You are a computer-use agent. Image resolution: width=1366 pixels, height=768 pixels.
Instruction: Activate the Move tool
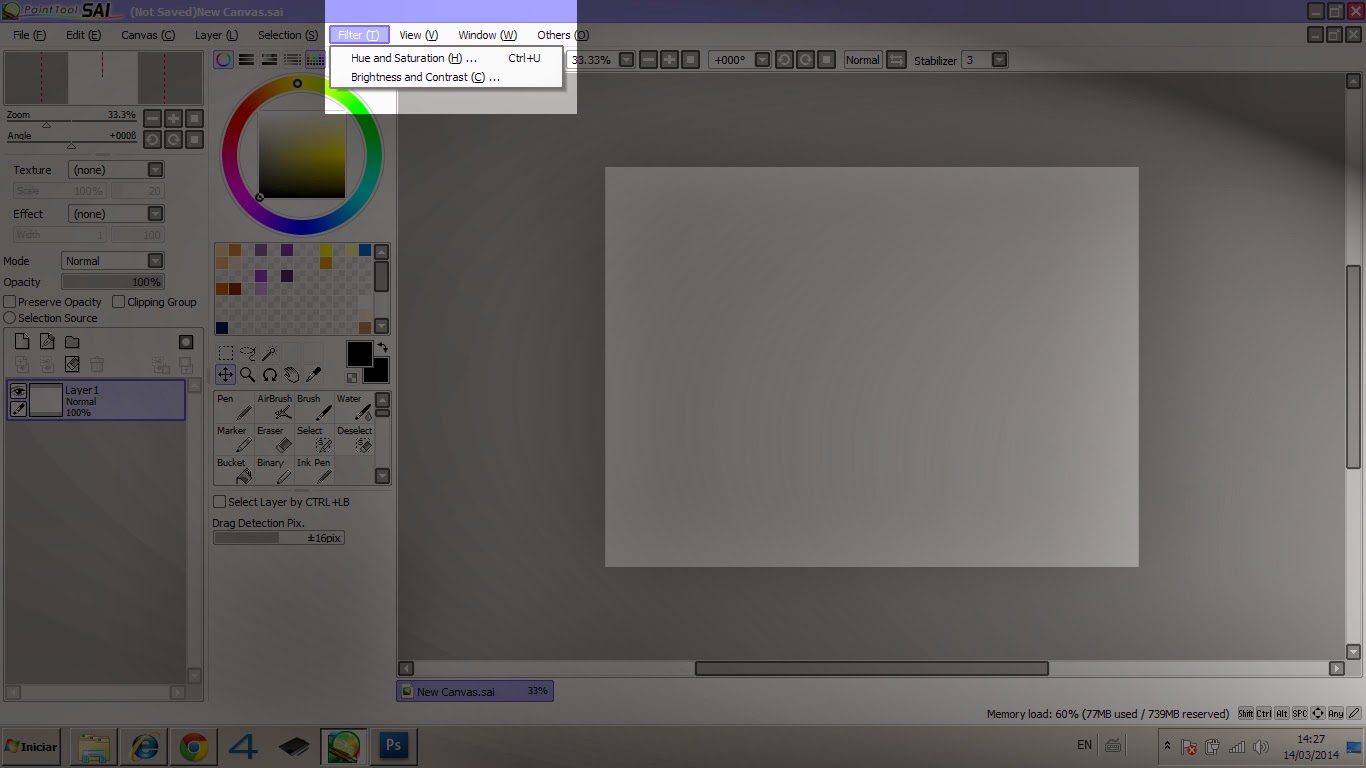click(x=226, y=375)
